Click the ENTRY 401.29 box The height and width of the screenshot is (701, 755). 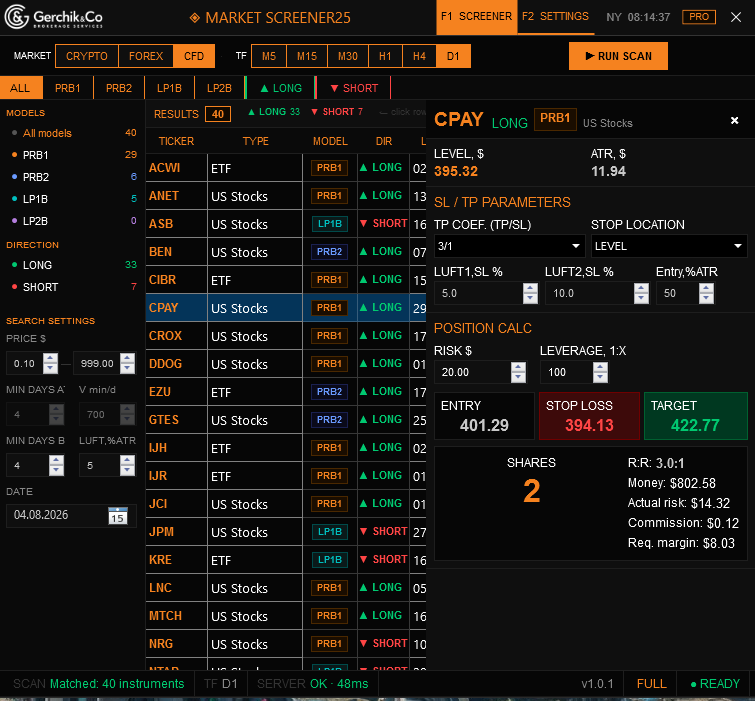pyautogui.click(x=484, y=416)
